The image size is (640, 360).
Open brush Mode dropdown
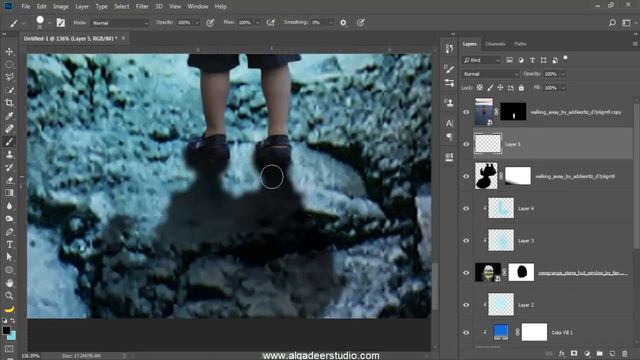point(120,23)
